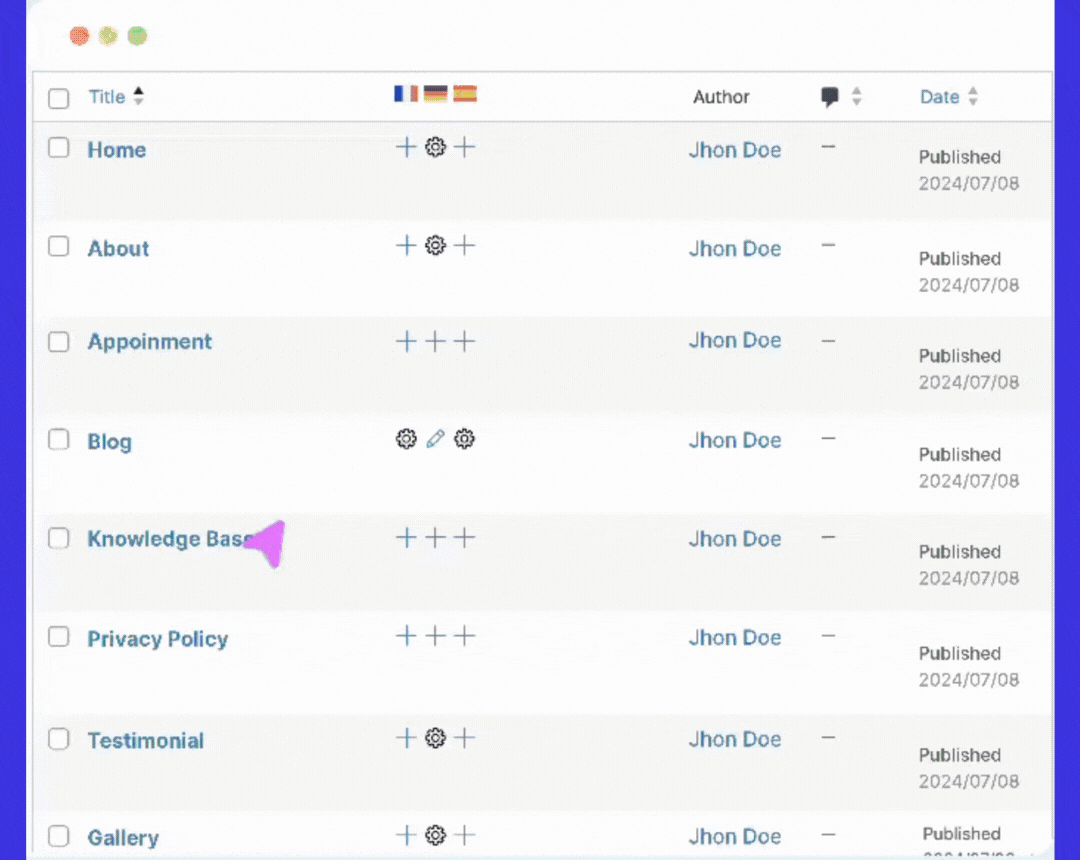Open the Knowledge Base page link
This screenshot has height=860, width=1080.
(165, 539)
